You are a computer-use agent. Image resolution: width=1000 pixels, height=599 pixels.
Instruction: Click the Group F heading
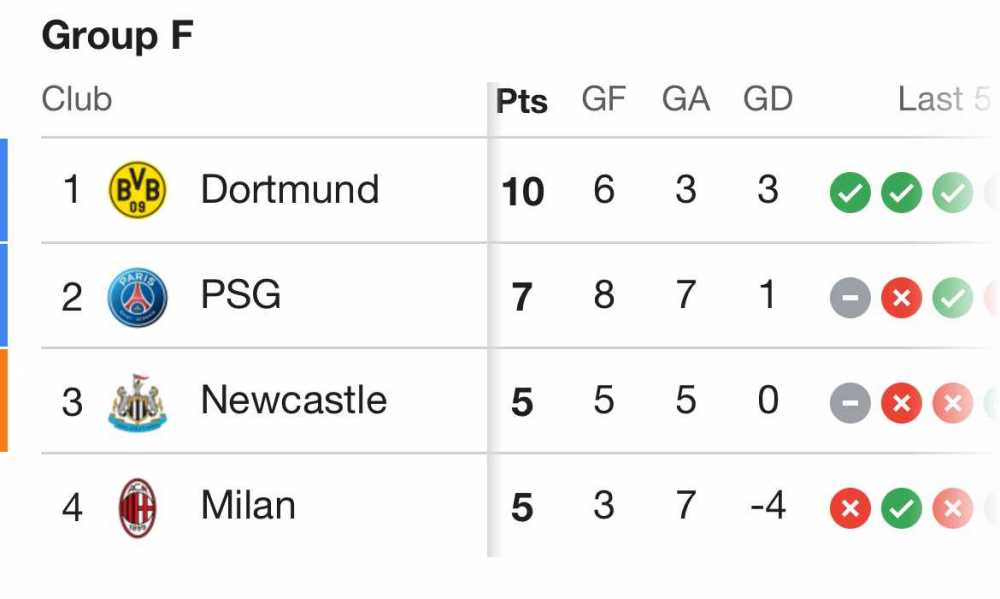(x=118, y=37)
